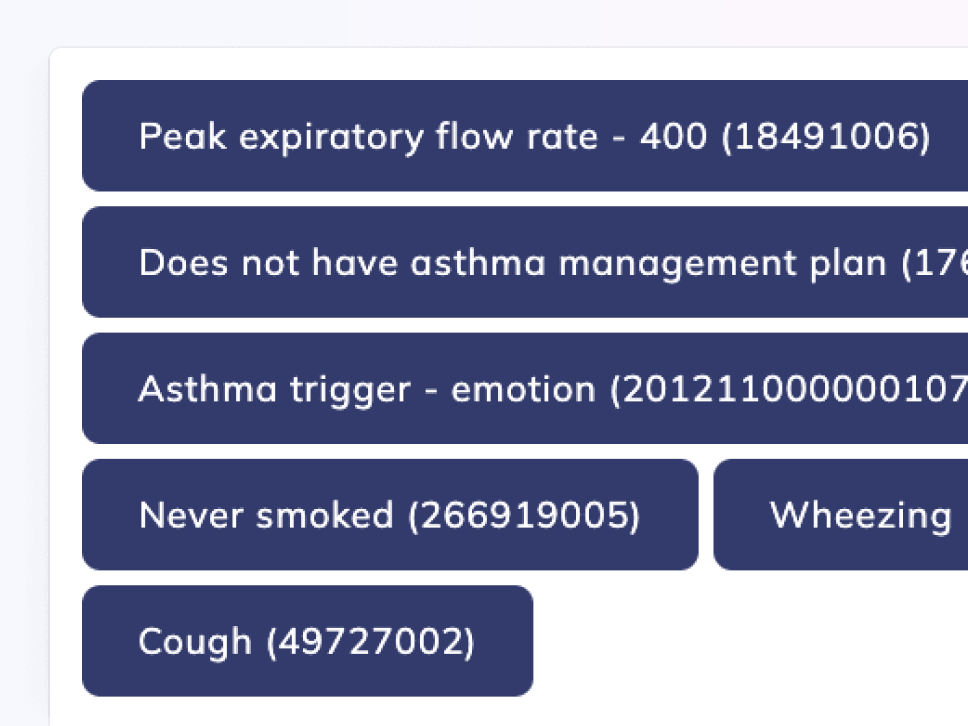The height and width of the screenshot is (726, 968).
Task: Choose chip containing code 266919005
Action: pos(390,514)
